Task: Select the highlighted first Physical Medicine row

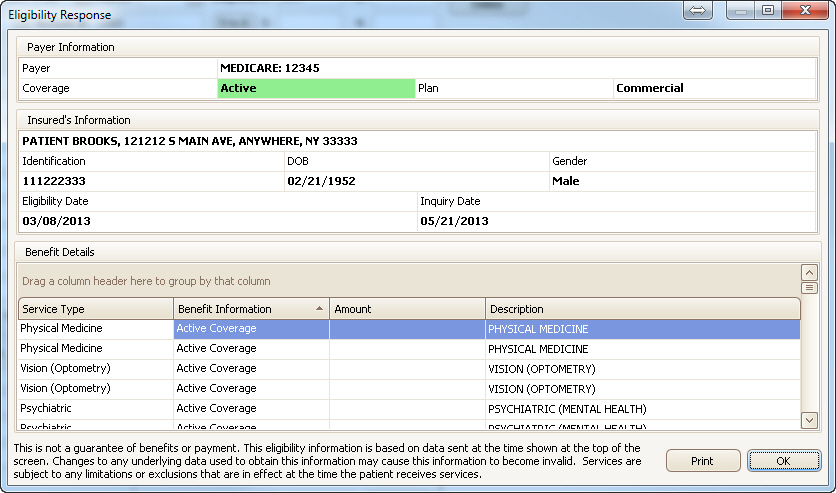Action: point(95,329)
